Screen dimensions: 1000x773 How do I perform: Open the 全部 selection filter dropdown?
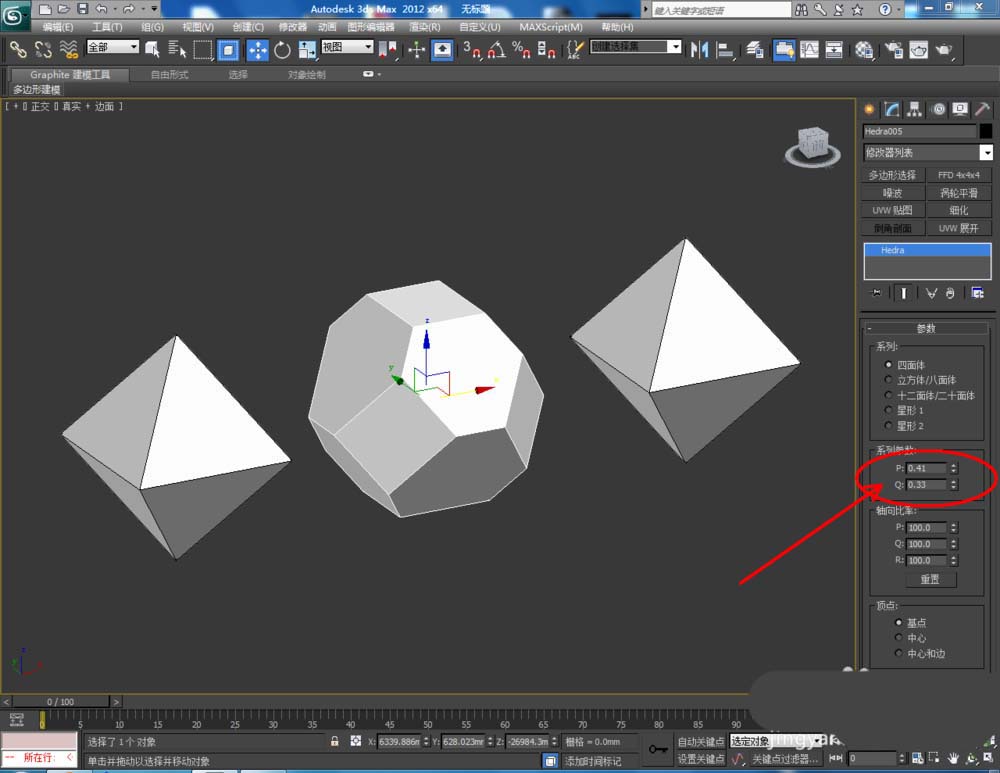tap(113, 47)
